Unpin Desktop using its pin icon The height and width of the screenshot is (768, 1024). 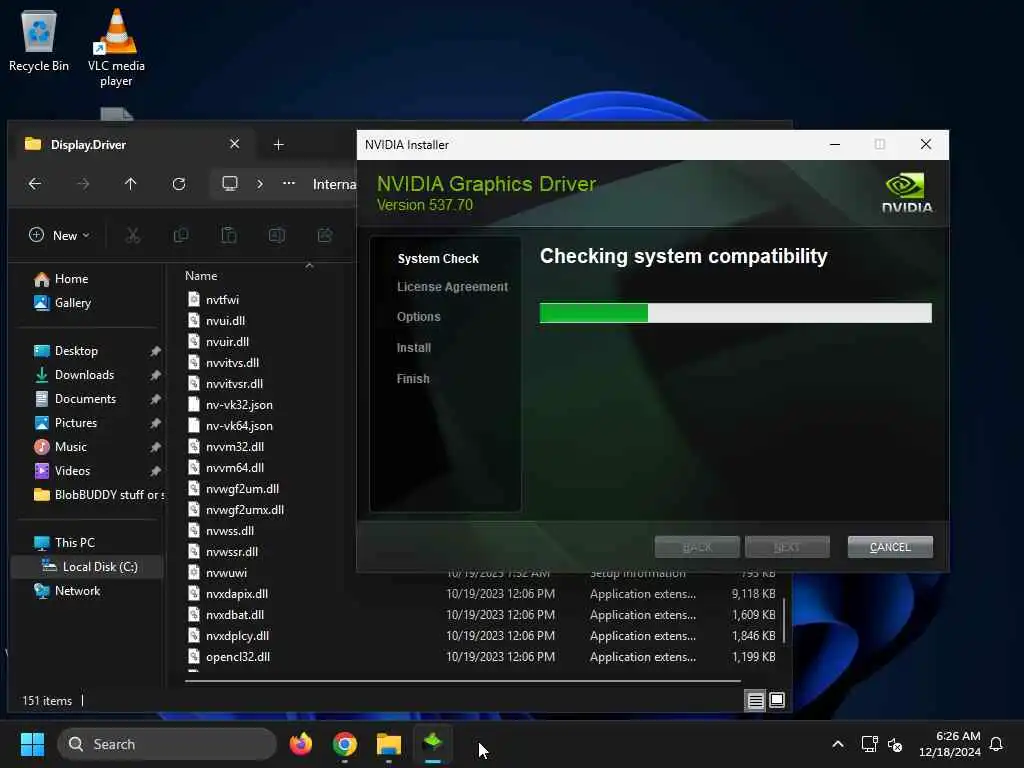pos(155,351)
